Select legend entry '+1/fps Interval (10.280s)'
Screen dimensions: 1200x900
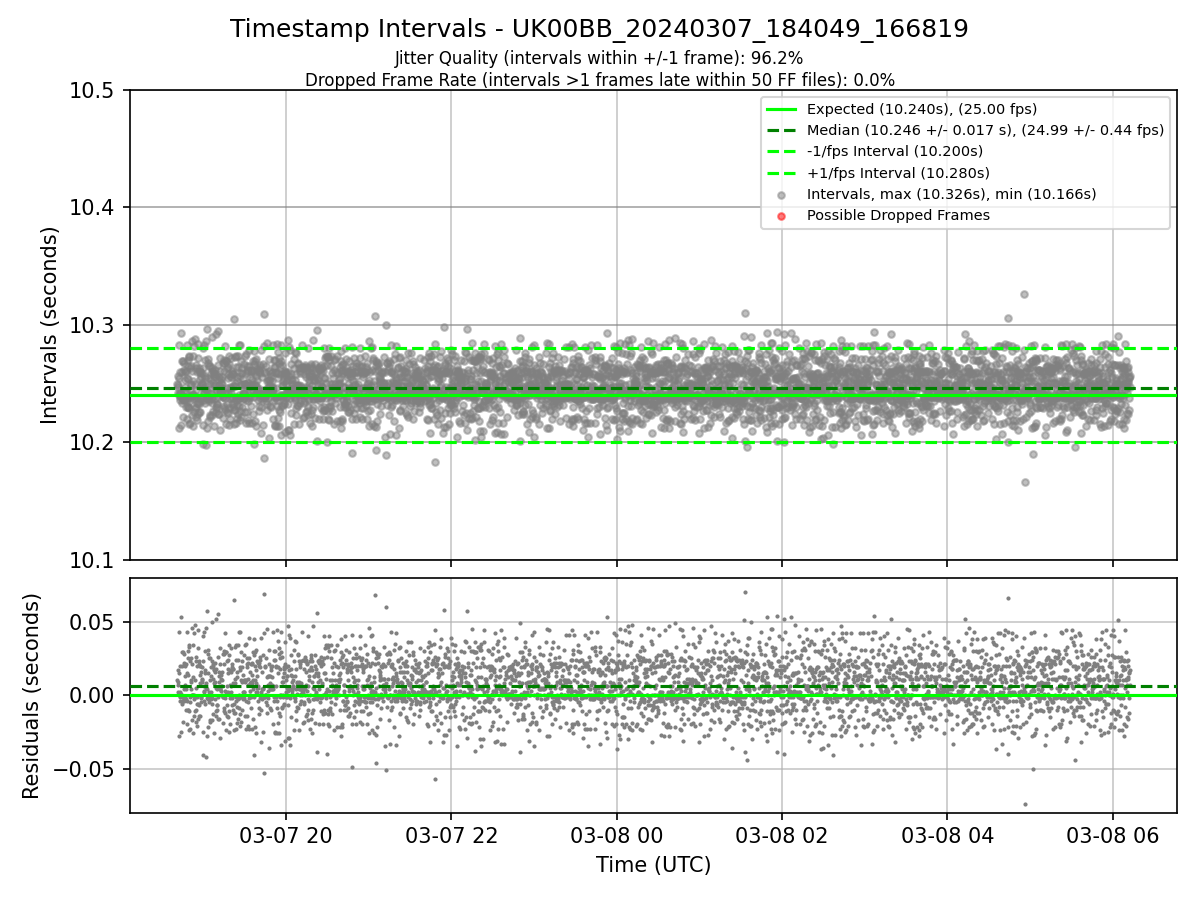click(896, 173)
